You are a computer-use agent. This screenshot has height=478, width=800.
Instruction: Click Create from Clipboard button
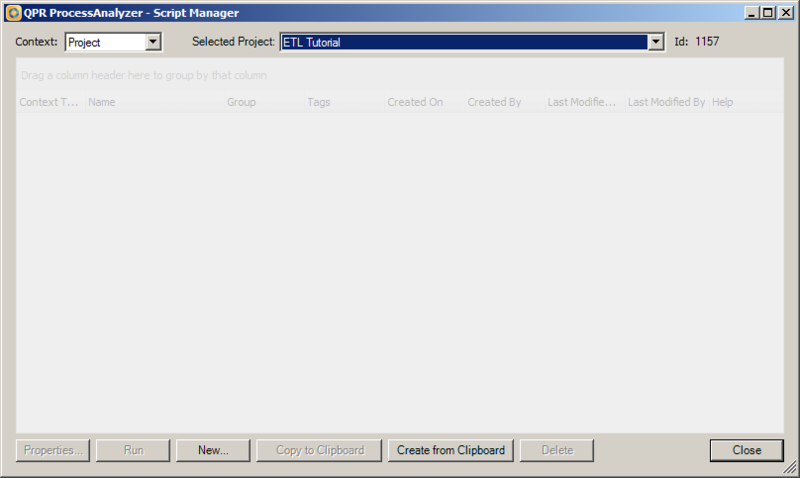(451, 450)
